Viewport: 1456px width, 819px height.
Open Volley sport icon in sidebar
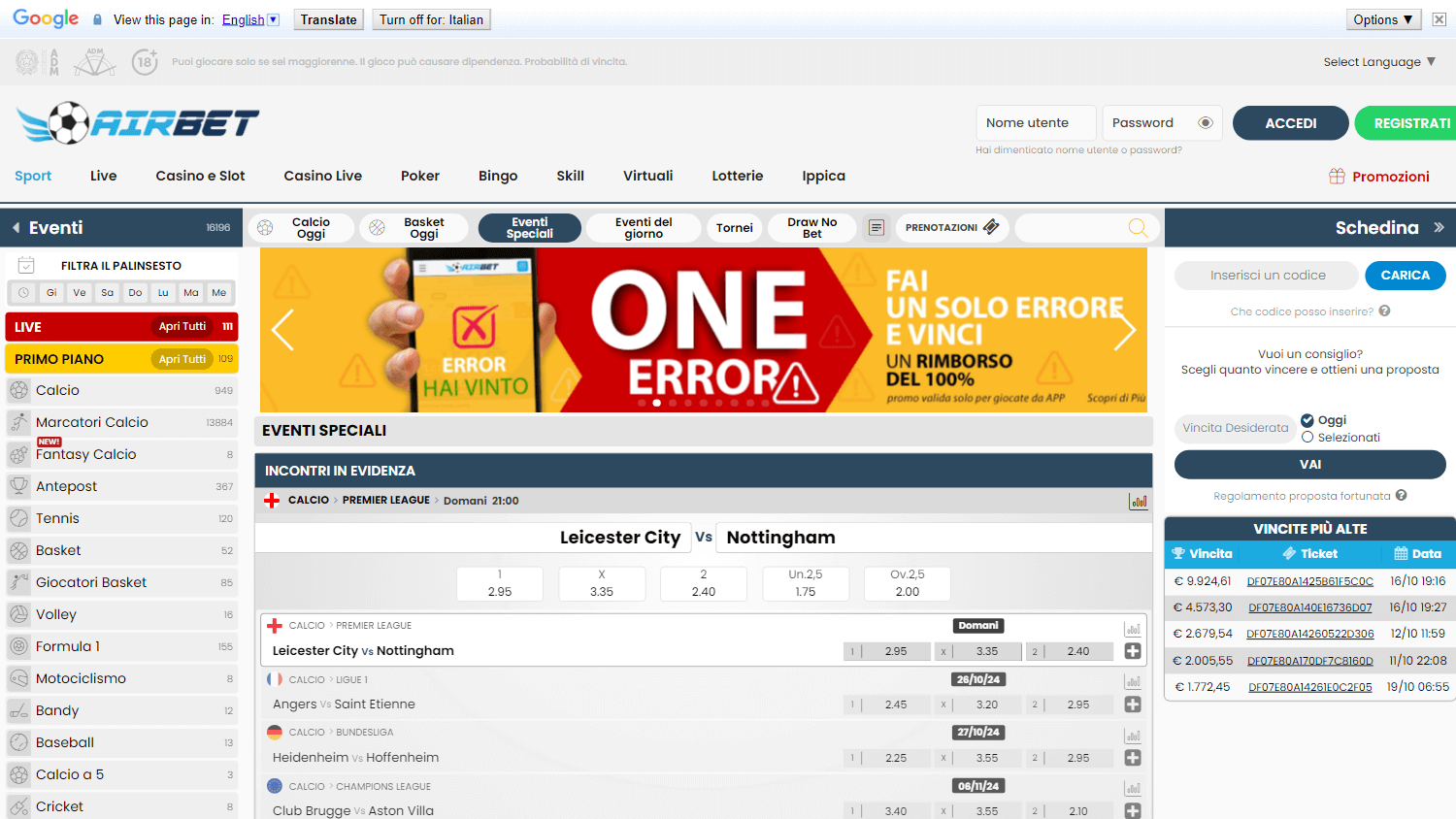click(18, 614)
